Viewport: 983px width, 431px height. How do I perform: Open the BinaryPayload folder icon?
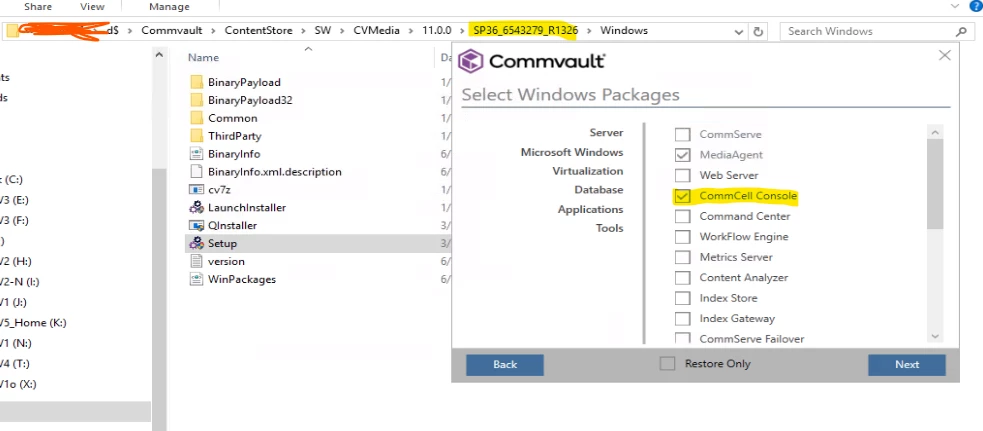tap(197, 82)
